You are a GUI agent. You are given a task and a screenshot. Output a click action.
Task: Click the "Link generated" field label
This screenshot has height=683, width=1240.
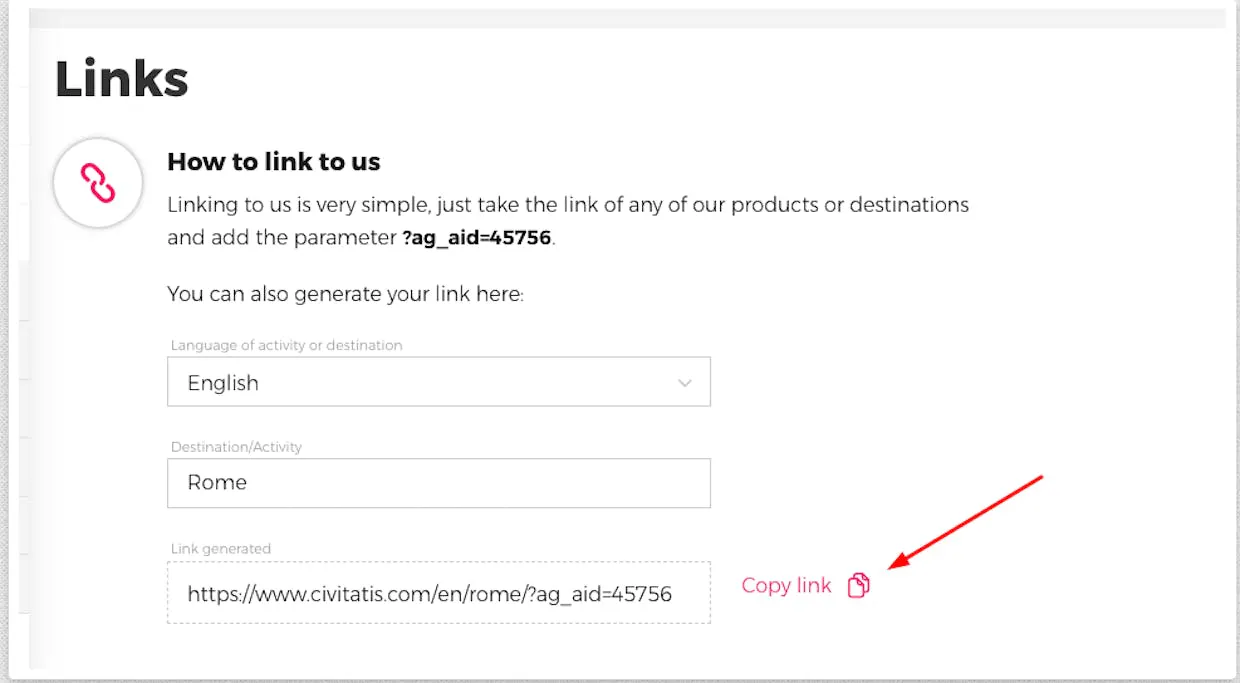tap(220, 548)
